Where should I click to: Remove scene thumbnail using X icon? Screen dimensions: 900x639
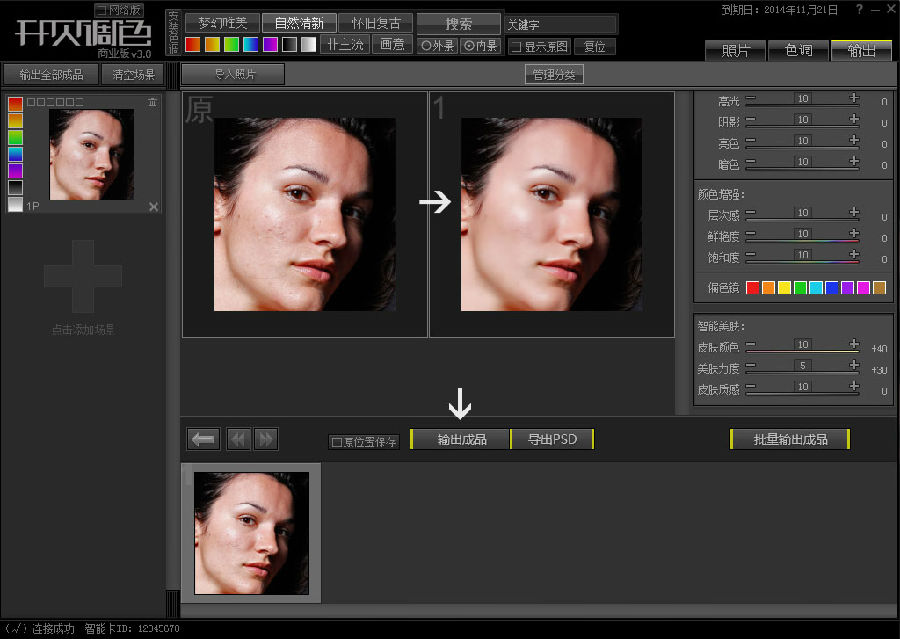[153, 207]
